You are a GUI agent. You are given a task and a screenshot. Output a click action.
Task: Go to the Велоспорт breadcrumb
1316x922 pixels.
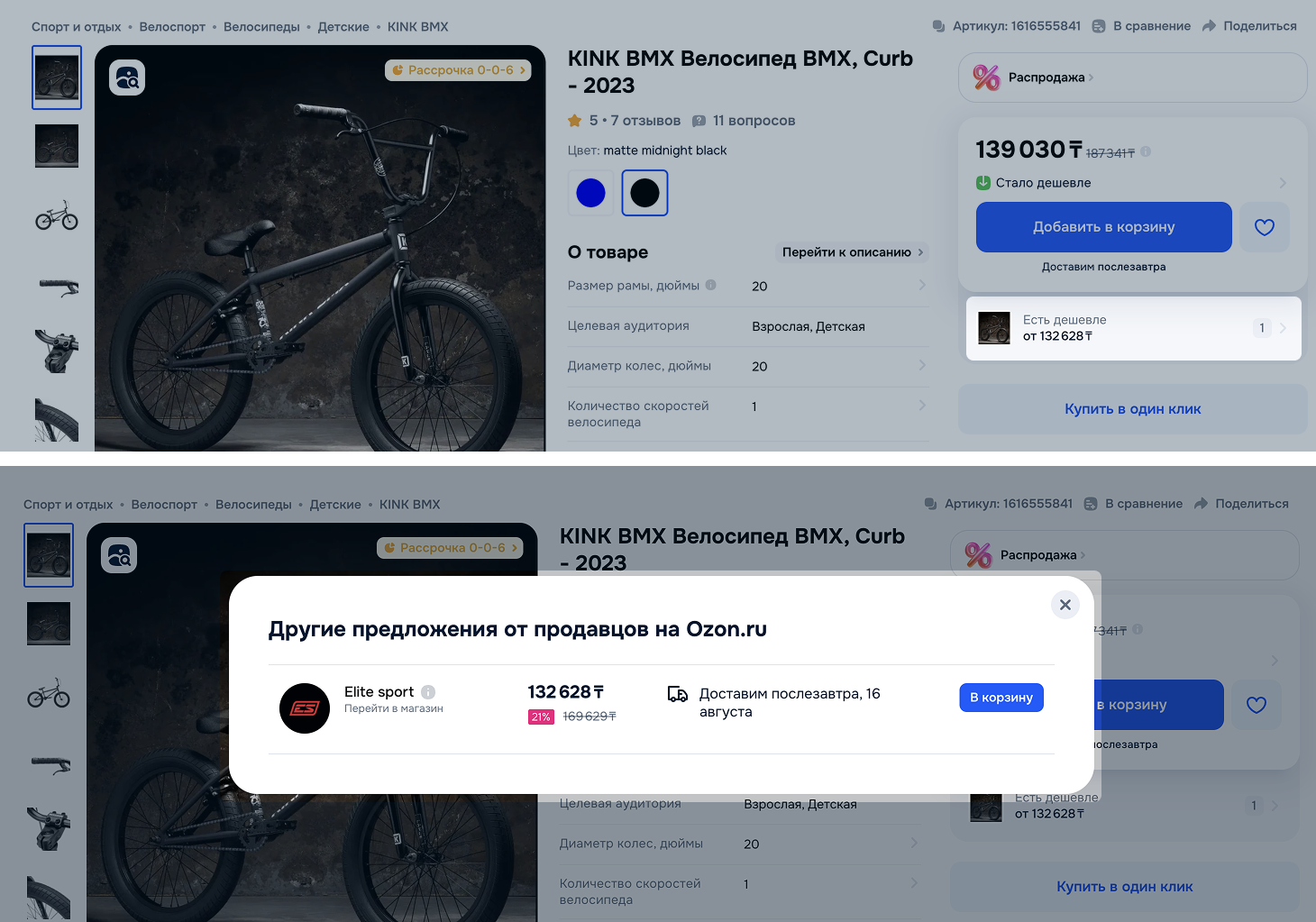[x=172, y=27]
